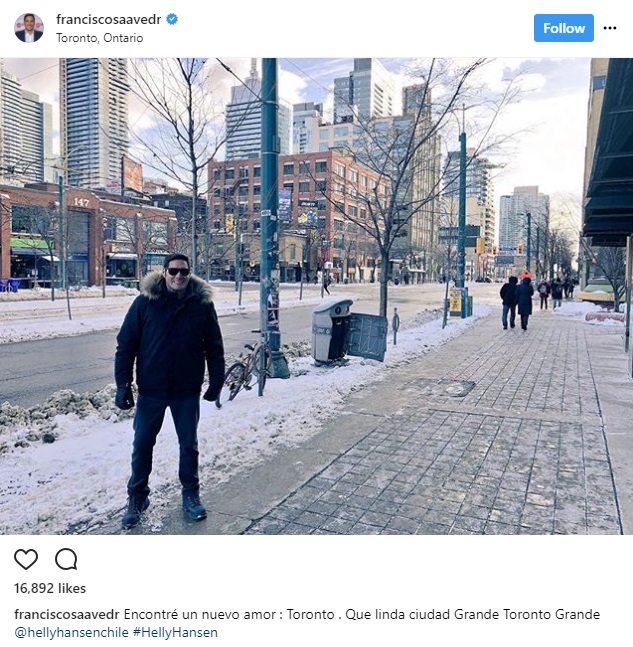Open the franciscosaavedr profile picture
The height and width of the screenshot is (647, 633).
pyautogui.click(x=29, y=28)
